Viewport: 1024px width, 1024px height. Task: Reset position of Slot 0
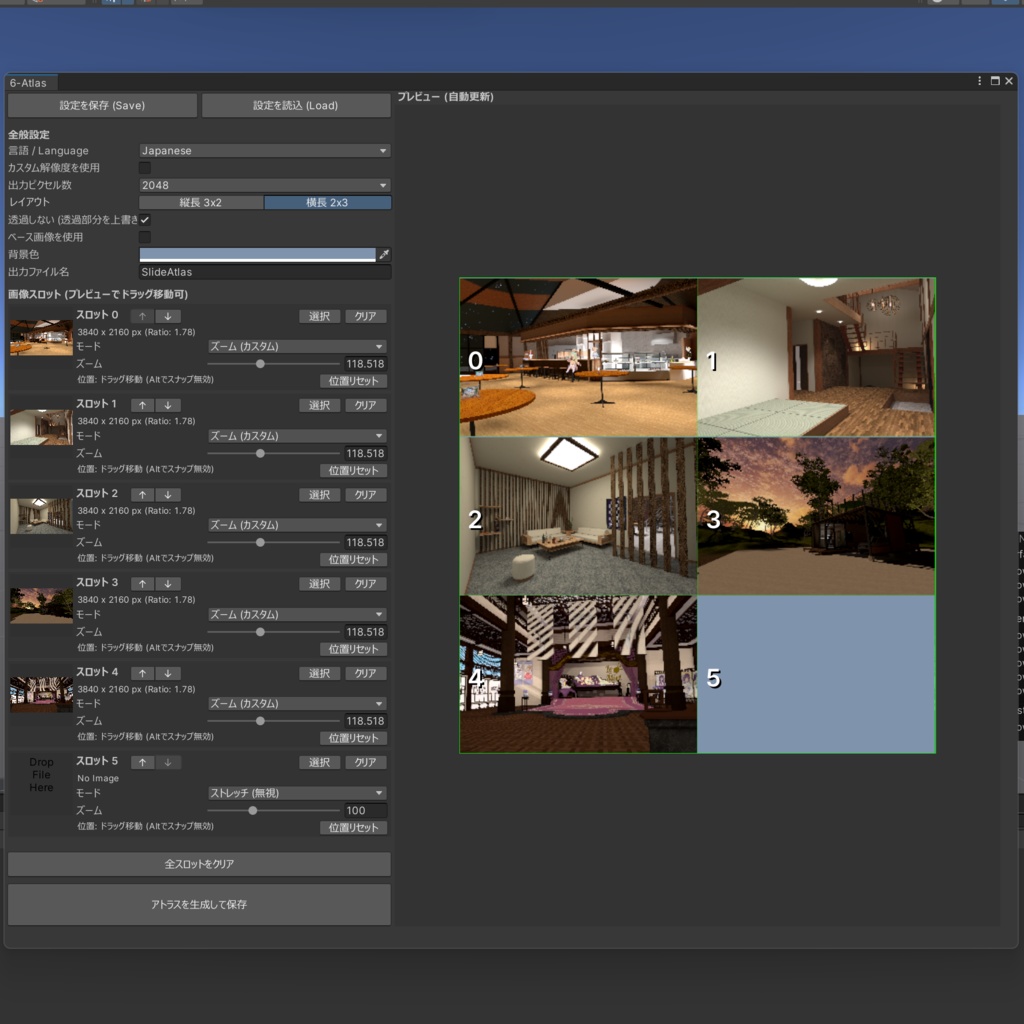353,381
